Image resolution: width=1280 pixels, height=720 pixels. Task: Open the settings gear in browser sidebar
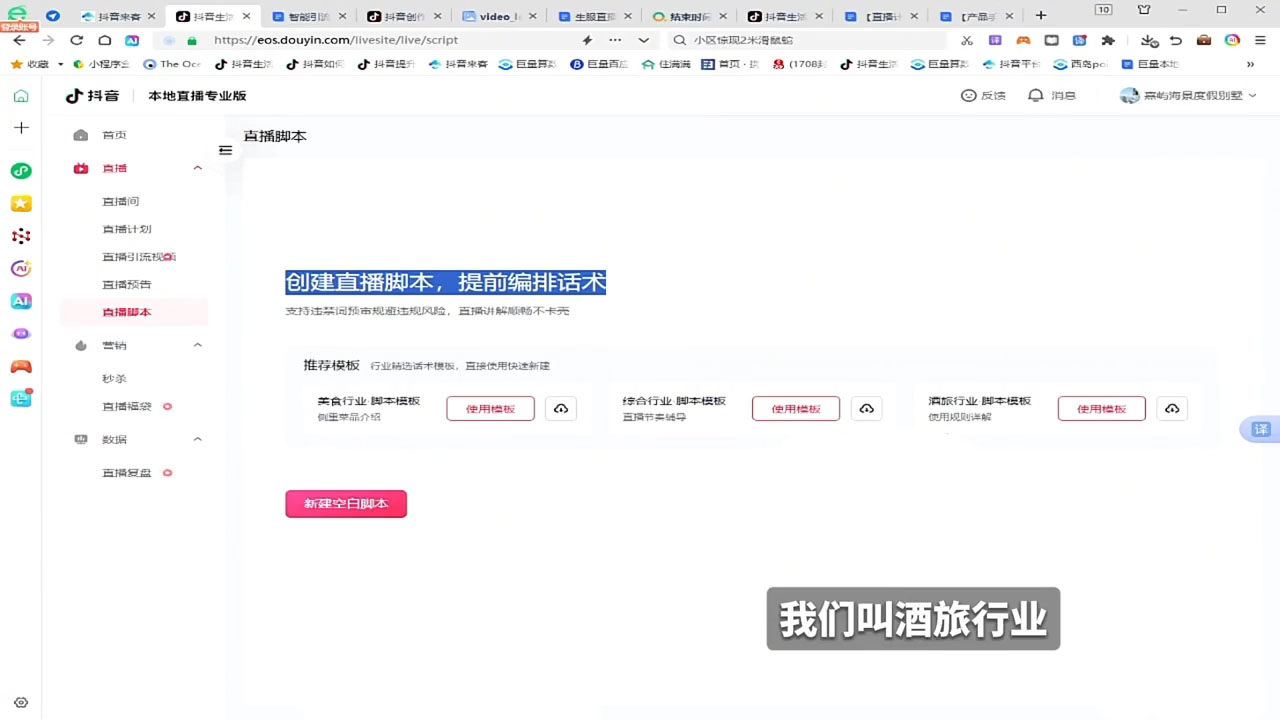21,703
